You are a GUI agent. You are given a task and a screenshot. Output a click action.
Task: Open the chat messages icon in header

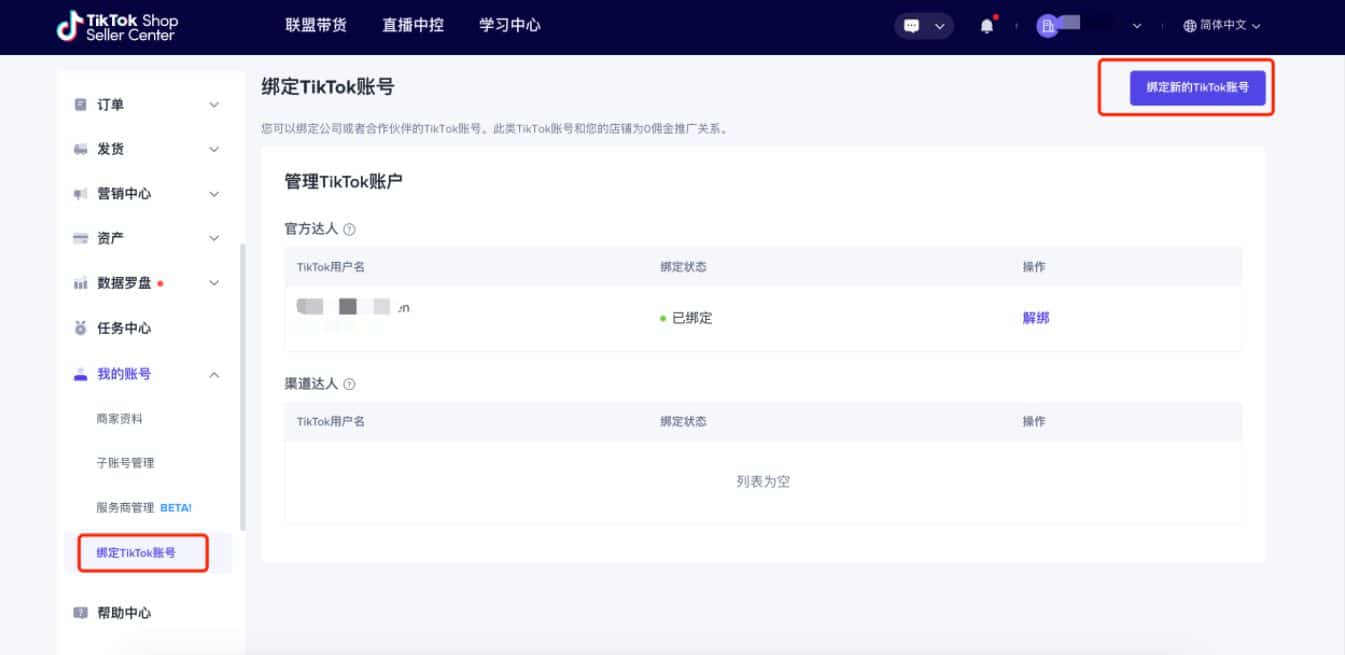[x=911, y=27]
